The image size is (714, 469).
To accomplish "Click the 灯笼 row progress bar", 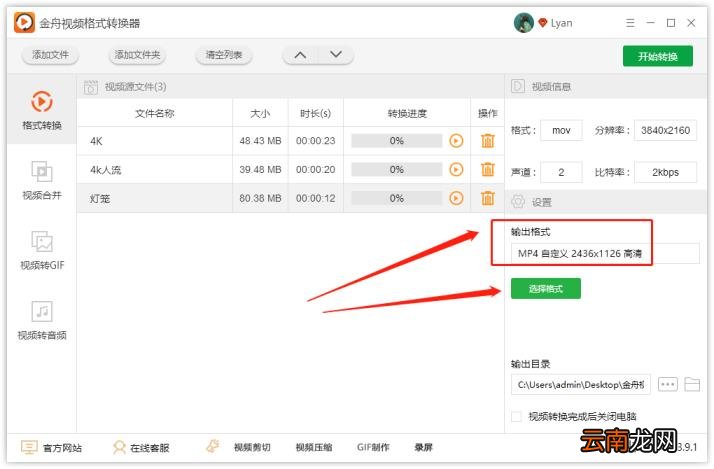I will [397, 198].
